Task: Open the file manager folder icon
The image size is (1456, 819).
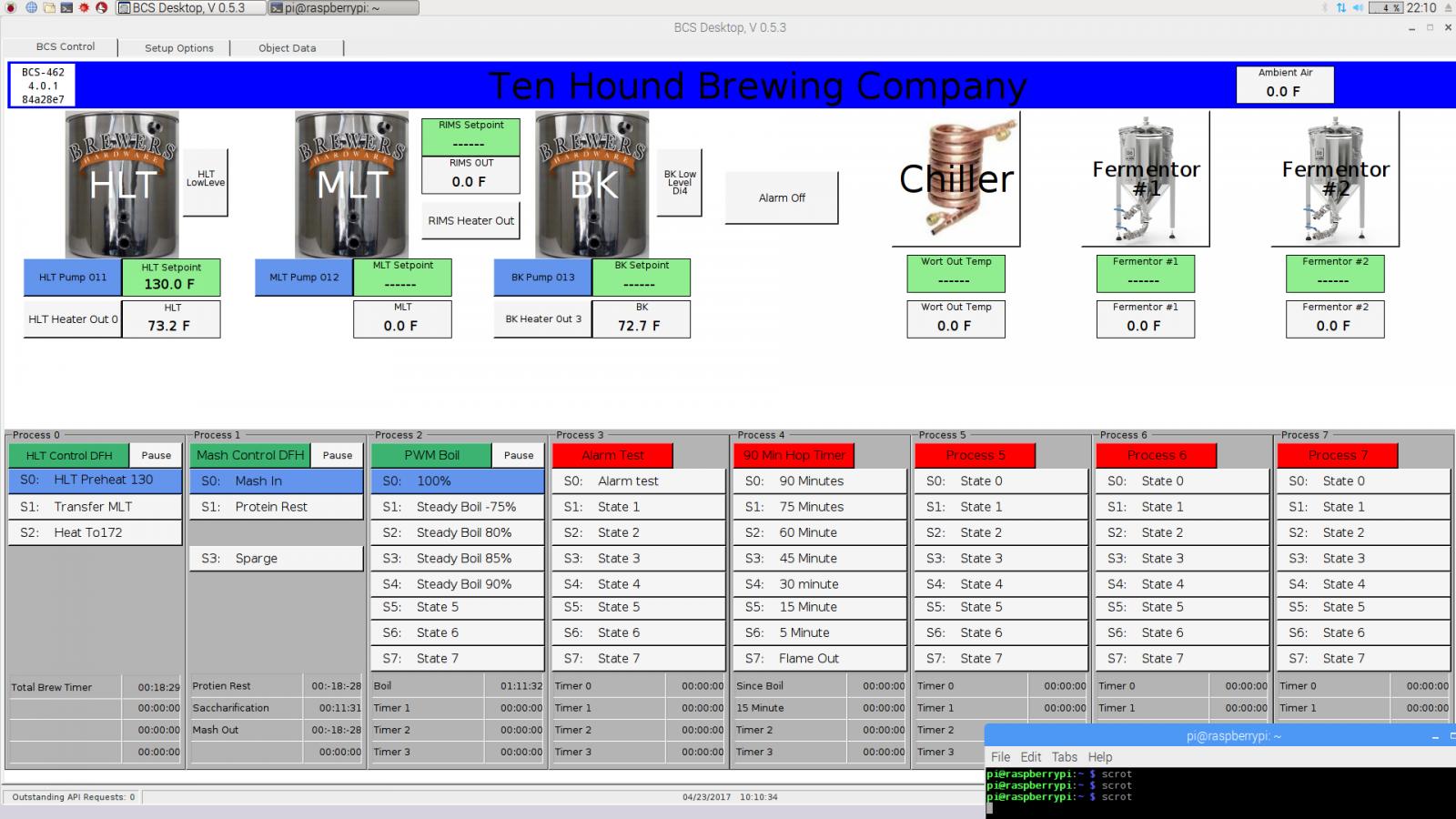Action: coord(48,8)
